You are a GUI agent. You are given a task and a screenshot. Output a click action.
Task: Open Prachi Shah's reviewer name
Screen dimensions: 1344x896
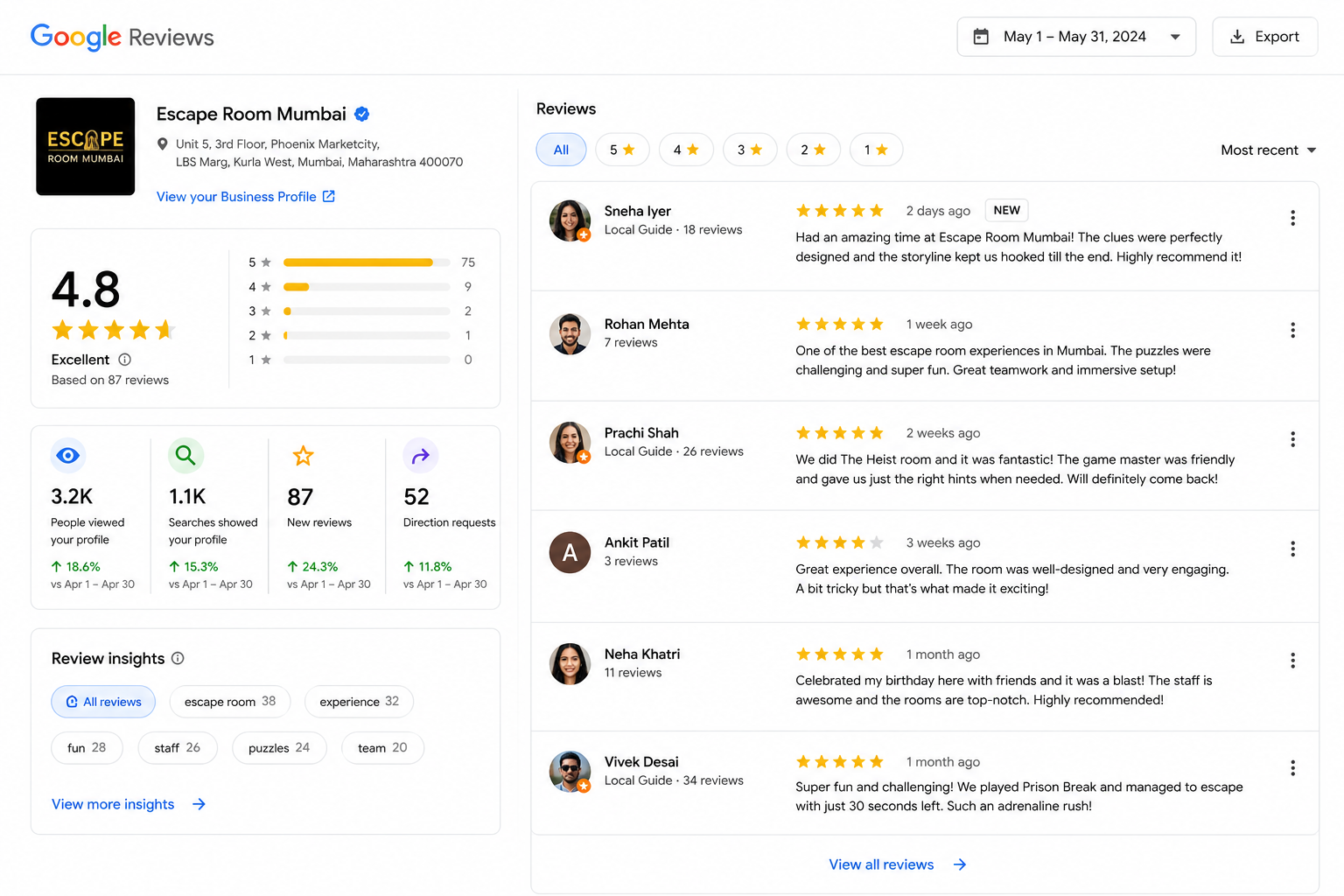pos(641,433)
